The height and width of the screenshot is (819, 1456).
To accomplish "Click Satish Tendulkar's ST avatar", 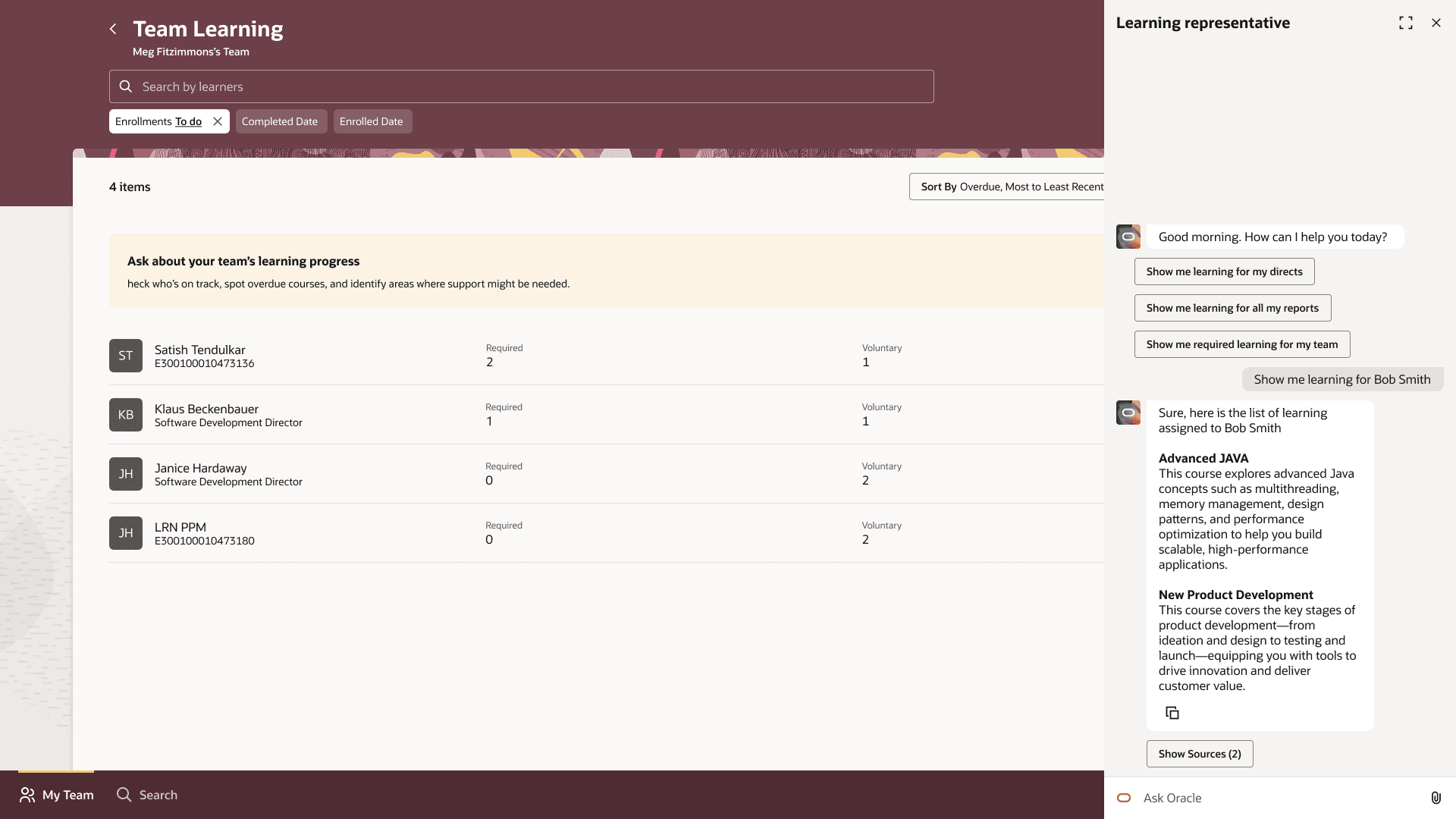I will pyautogui.click(x=125, y=355).
